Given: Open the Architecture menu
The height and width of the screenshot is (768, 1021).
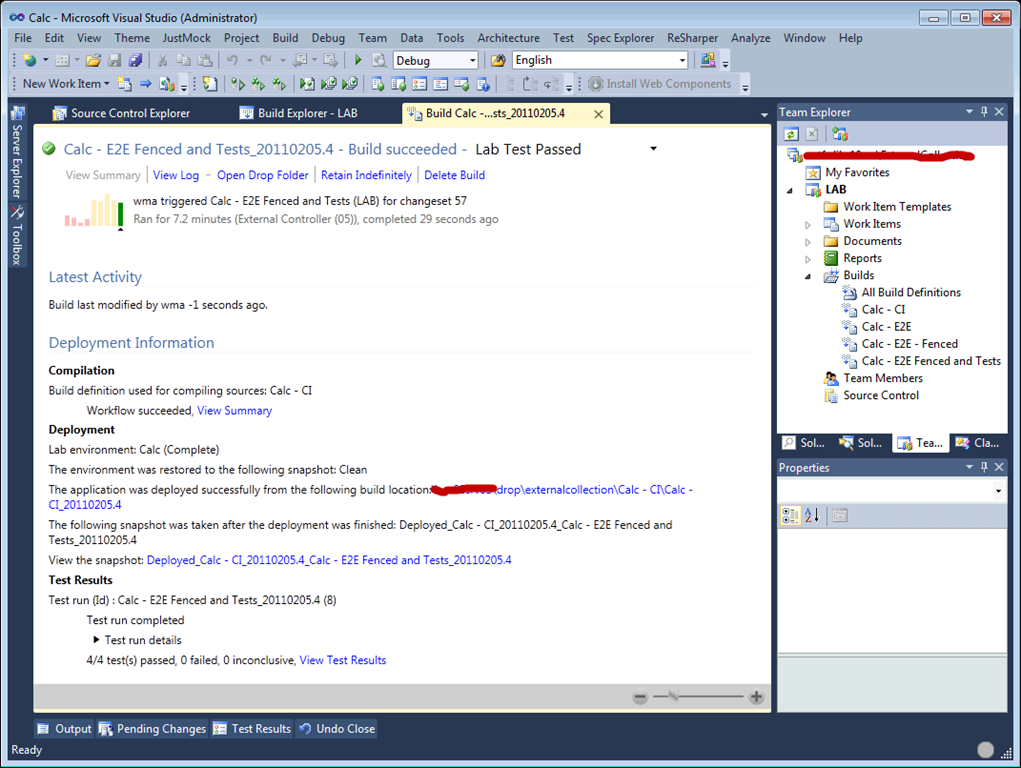Looking at the screenshot, I should tap(508, 38).
